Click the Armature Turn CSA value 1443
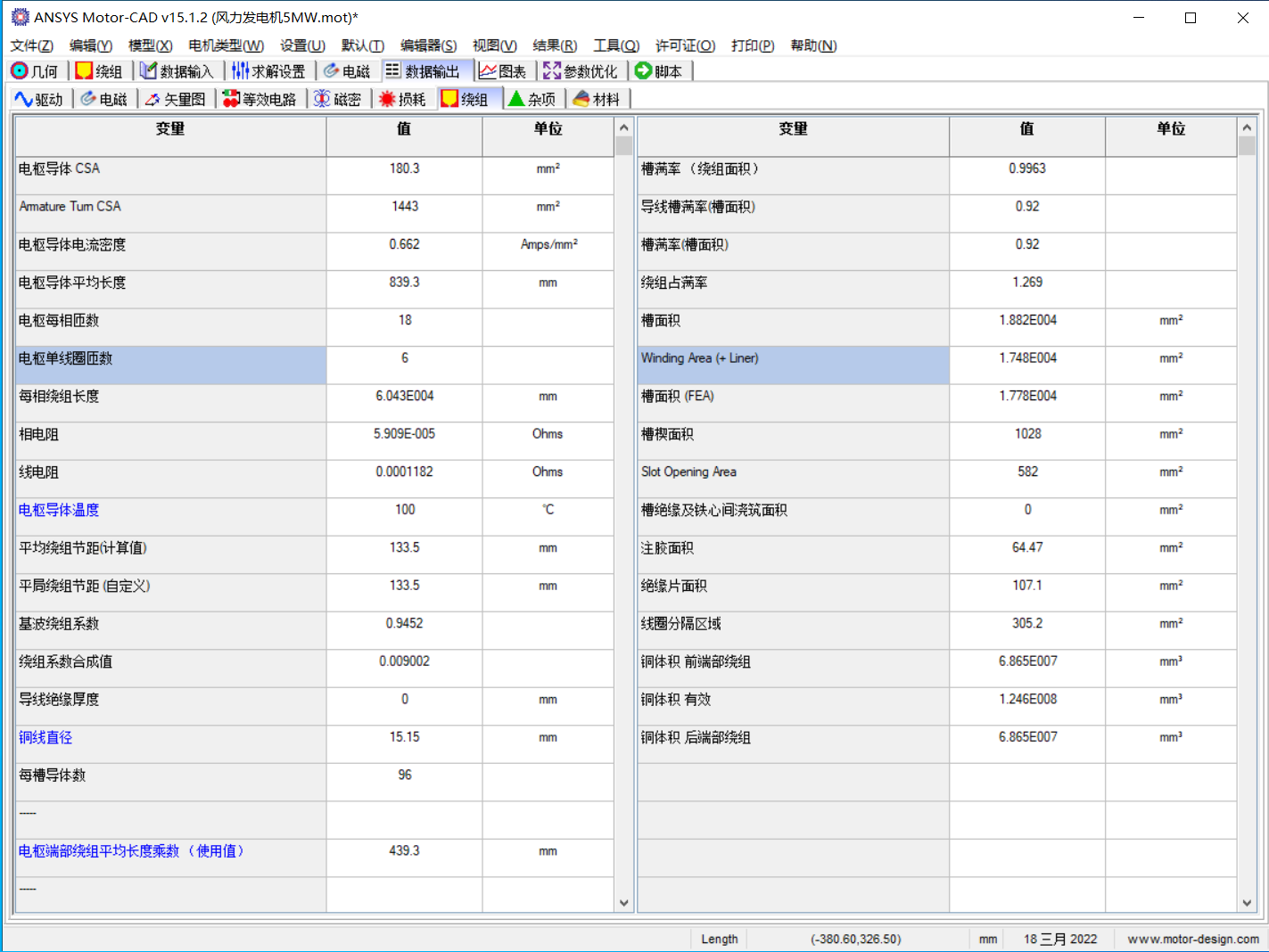 click(405, 206)
